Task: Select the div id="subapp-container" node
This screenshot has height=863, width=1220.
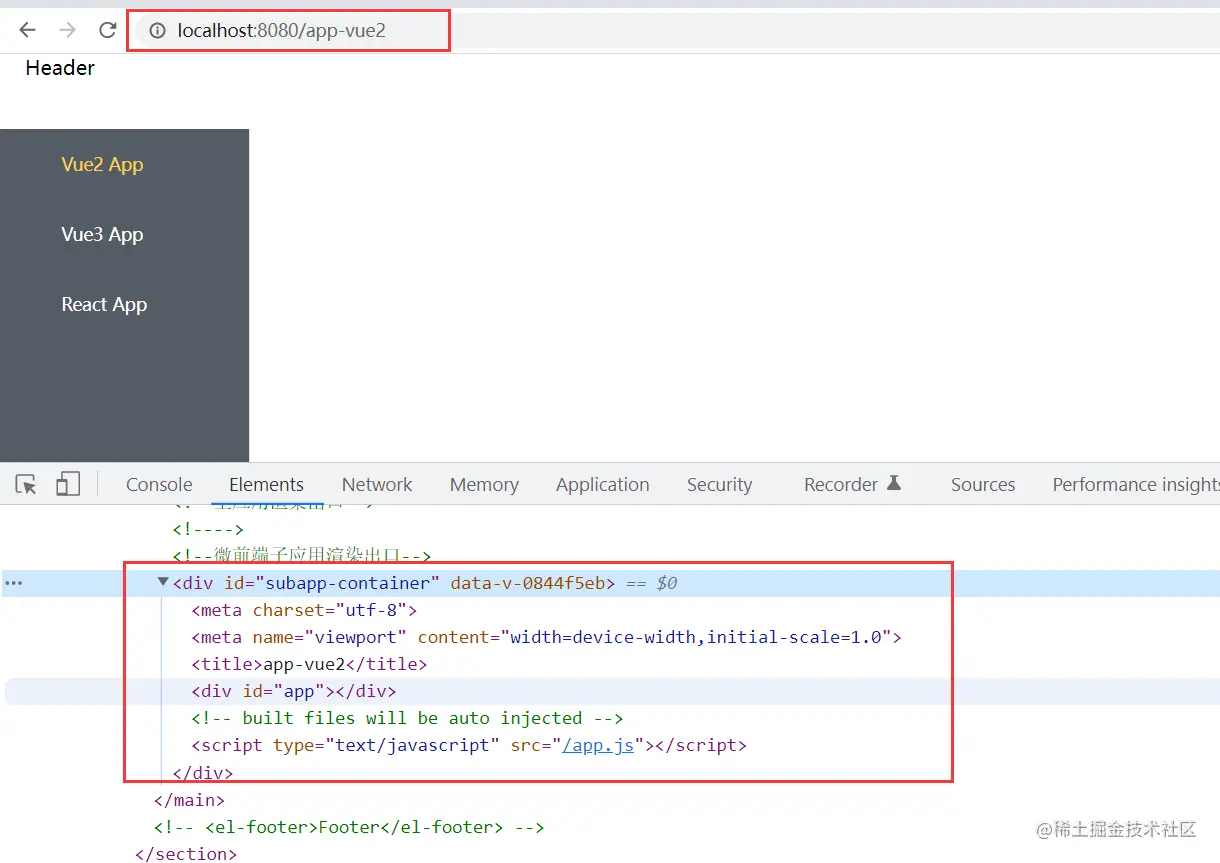Action: coord(394,583)
